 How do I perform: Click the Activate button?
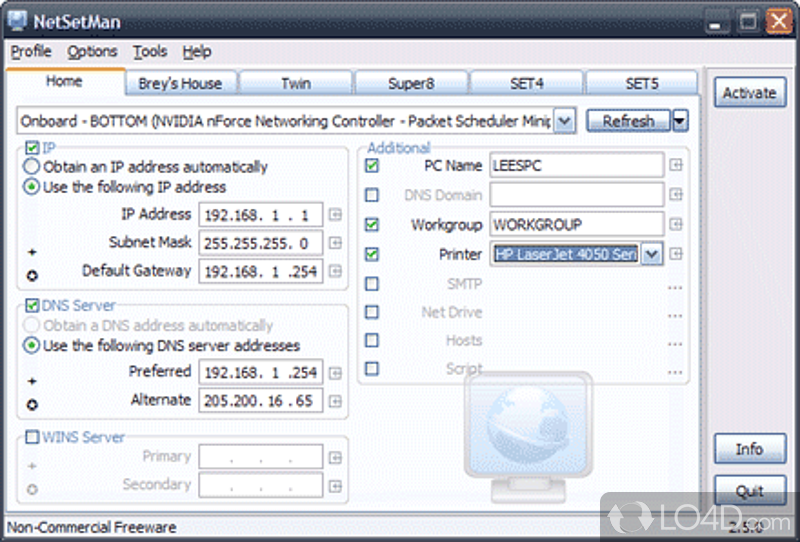[749, 92]
